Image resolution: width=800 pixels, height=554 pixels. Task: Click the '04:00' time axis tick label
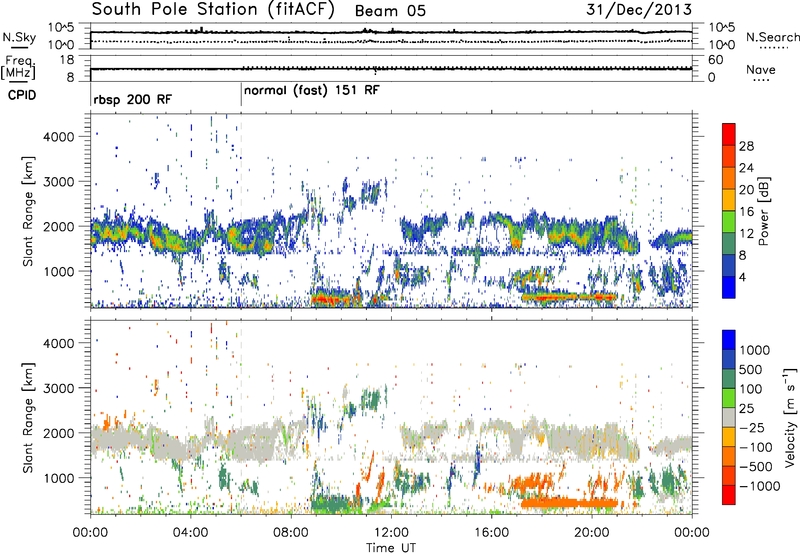pos(190,533)
